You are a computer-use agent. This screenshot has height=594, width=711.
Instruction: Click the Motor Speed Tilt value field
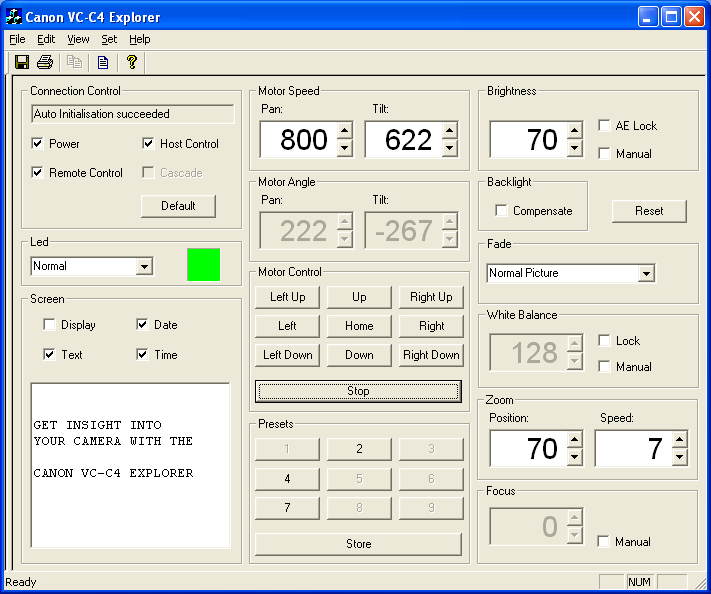click(404, 139)
